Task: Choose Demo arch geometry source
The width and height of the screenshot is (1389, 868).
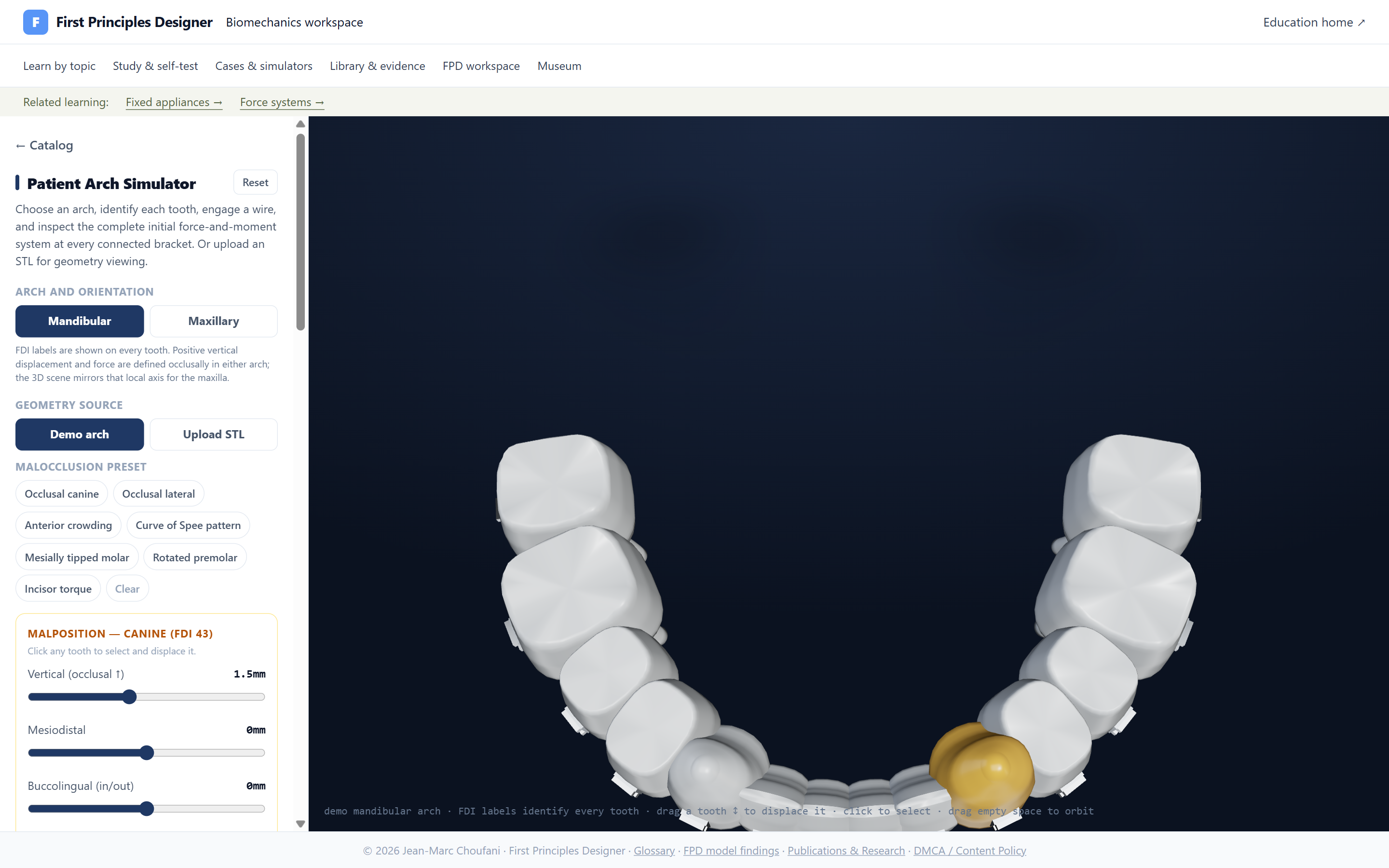Action: (x=80, y=434)
